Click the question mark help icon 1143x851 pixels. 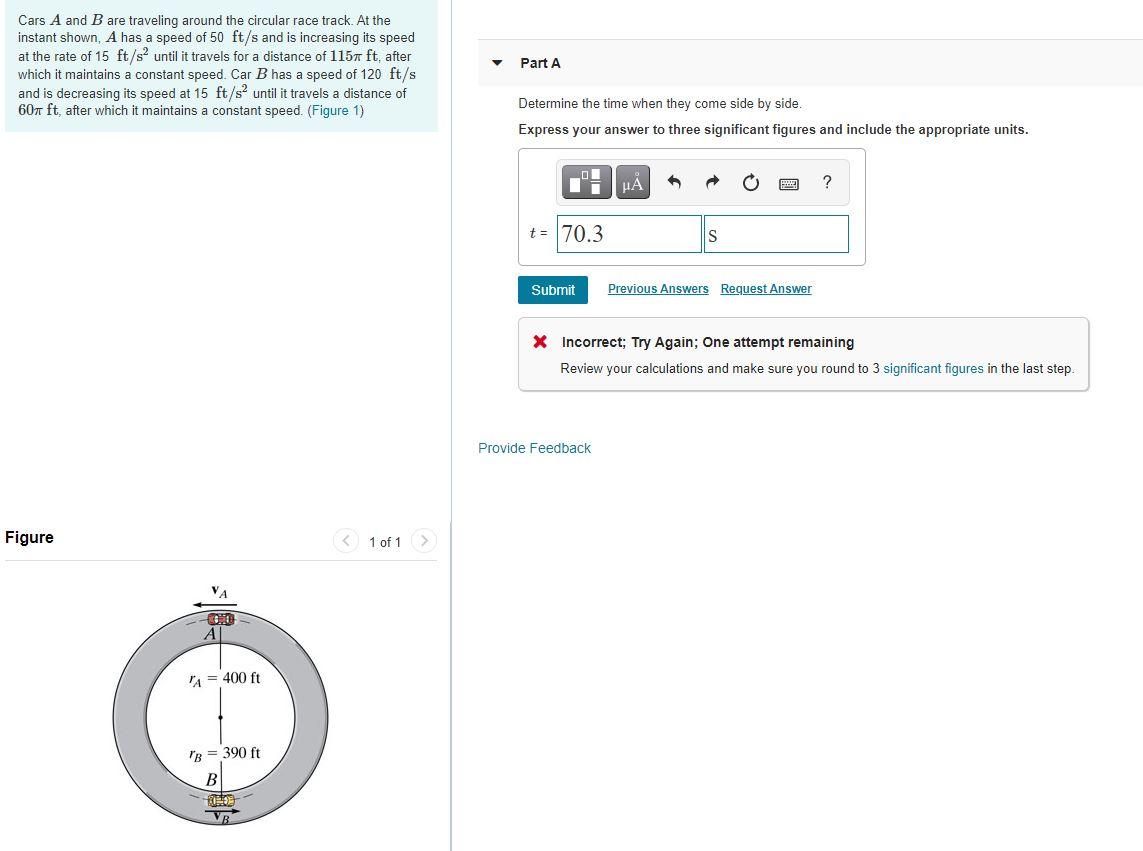[826, 182]
